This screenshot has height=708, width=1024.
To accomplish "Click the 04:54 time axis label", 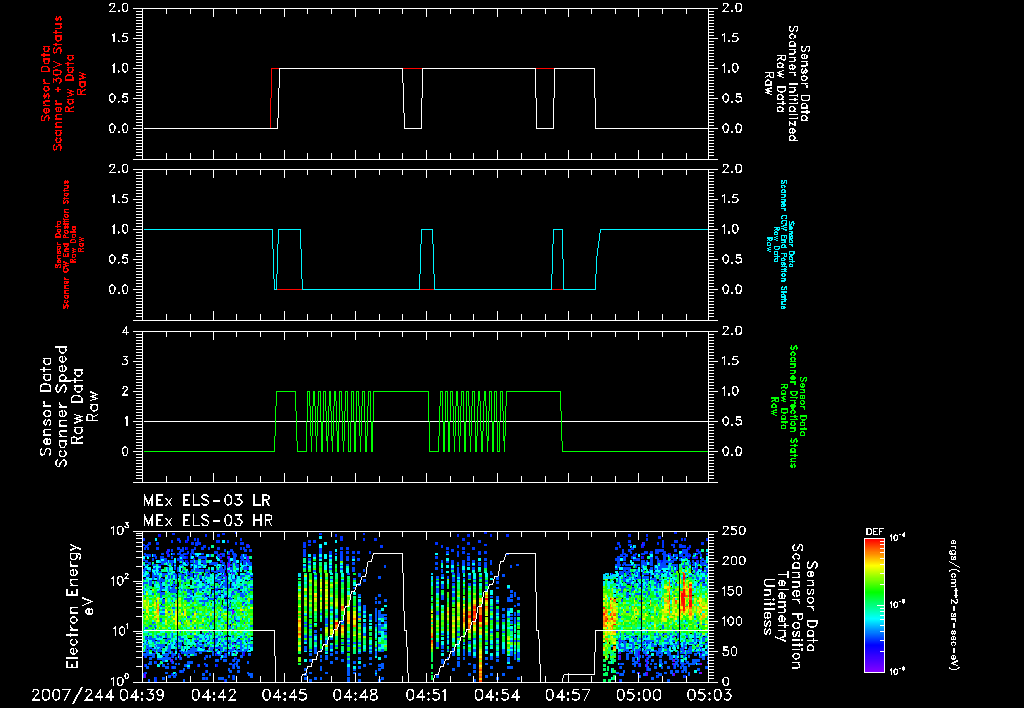I will (498, 695).
